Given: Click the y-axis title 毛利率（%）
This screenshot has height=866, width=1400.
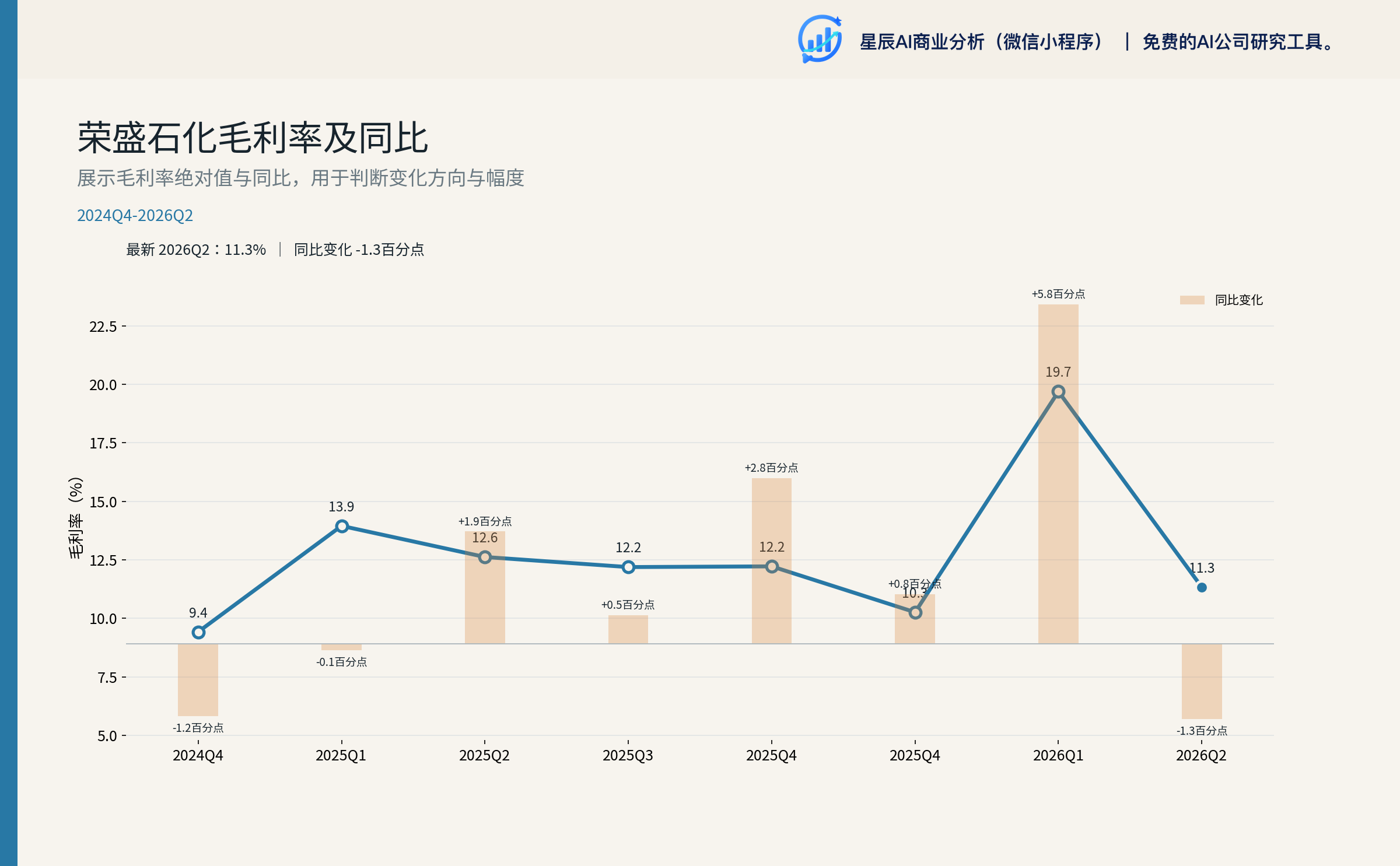Looking at the screenshot, I should click(x=76, y=518).
